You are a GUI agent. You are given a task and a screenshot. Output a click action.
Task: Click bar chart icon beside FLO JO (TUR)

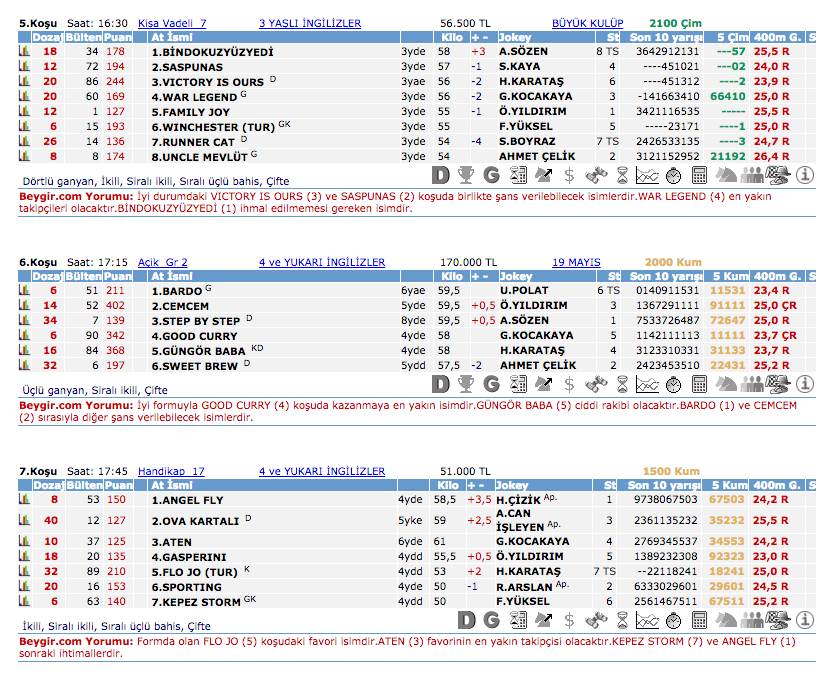pyautogui.click(x=25, y=572)
